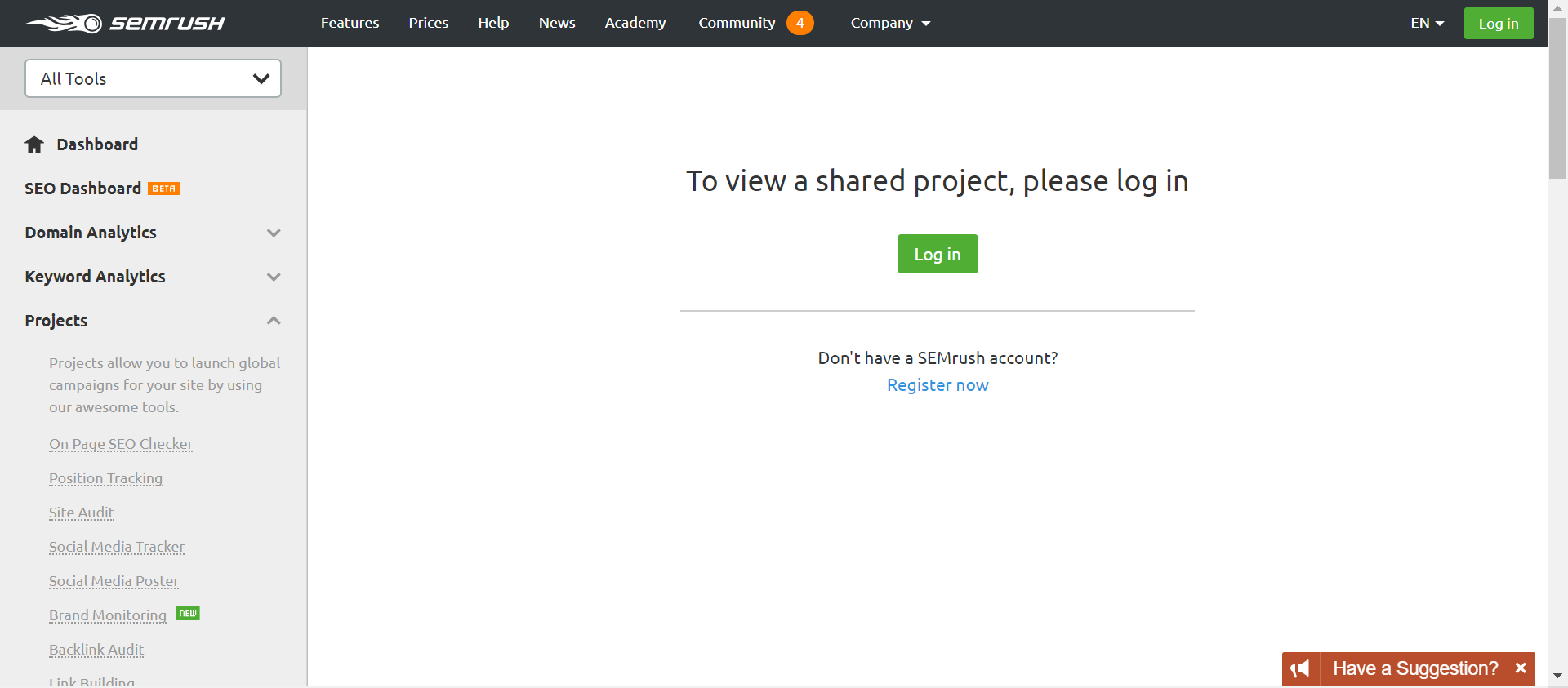Open the All Tools dropdown

click(x=154, y=78)
